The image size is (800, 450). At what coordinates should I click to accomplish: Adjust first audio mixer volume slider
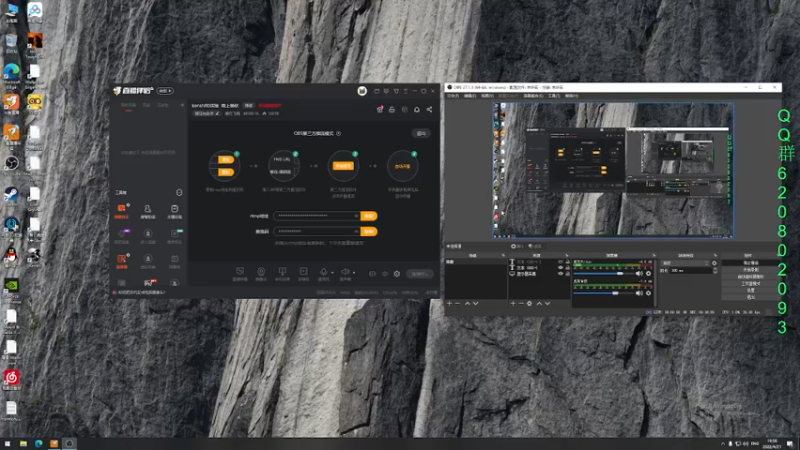(x=605, y=273)
